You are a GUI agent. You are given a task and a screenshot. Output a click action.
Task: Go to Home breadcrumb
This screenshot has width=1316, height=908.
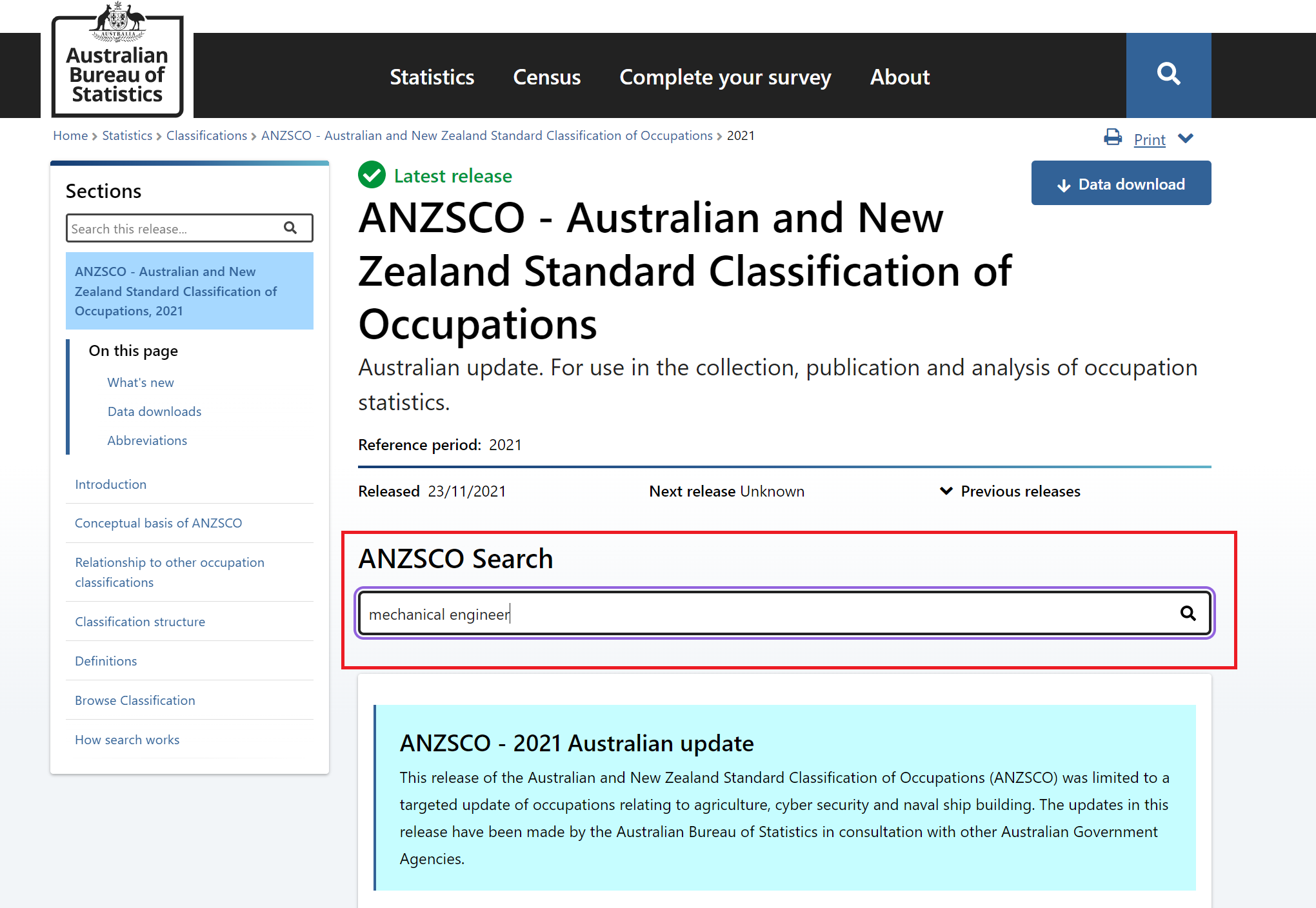click(70, 135)
